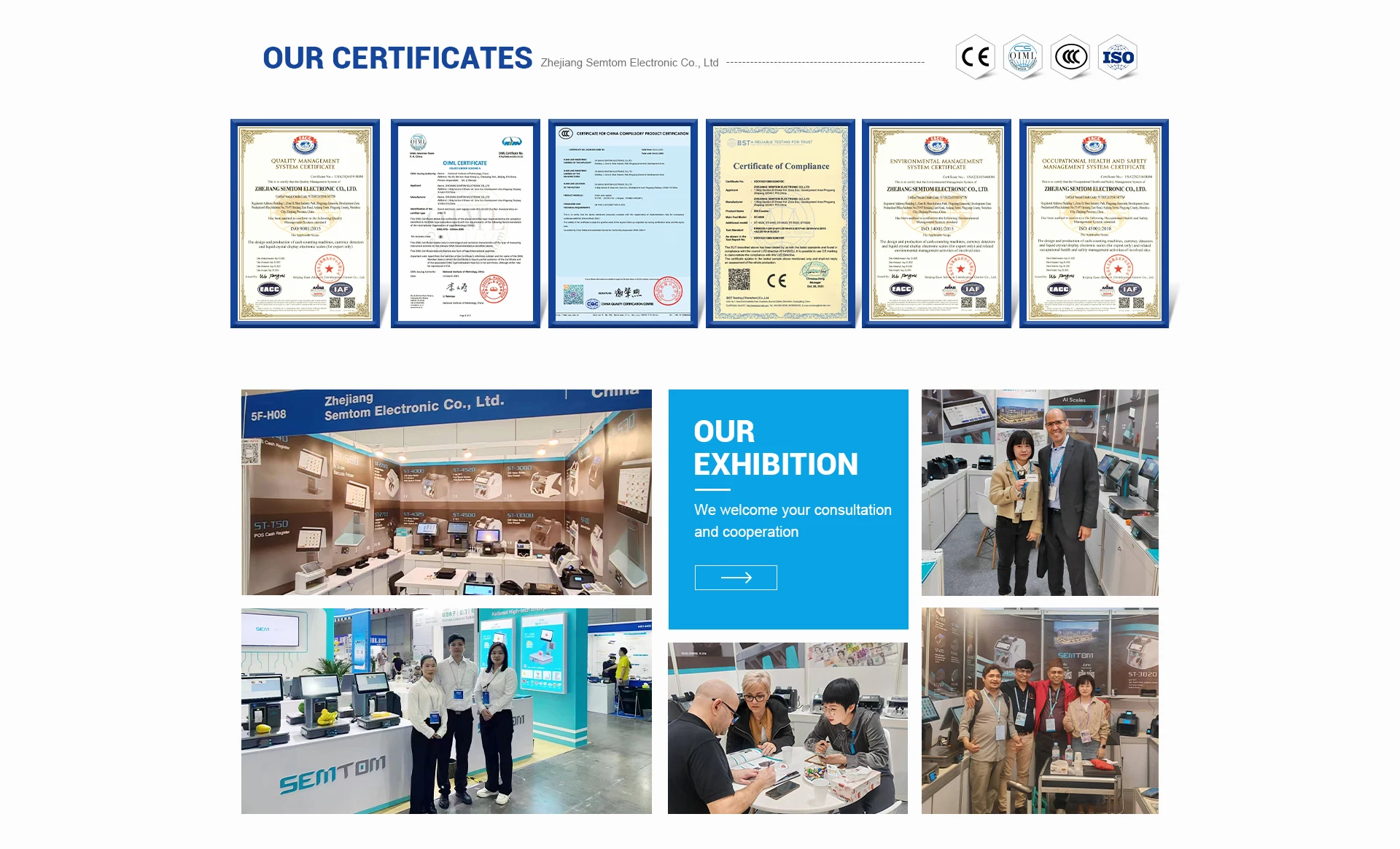View group photo of five visitors at booth
This screenshot has width=1400, height=849.
click(1040, 711)
